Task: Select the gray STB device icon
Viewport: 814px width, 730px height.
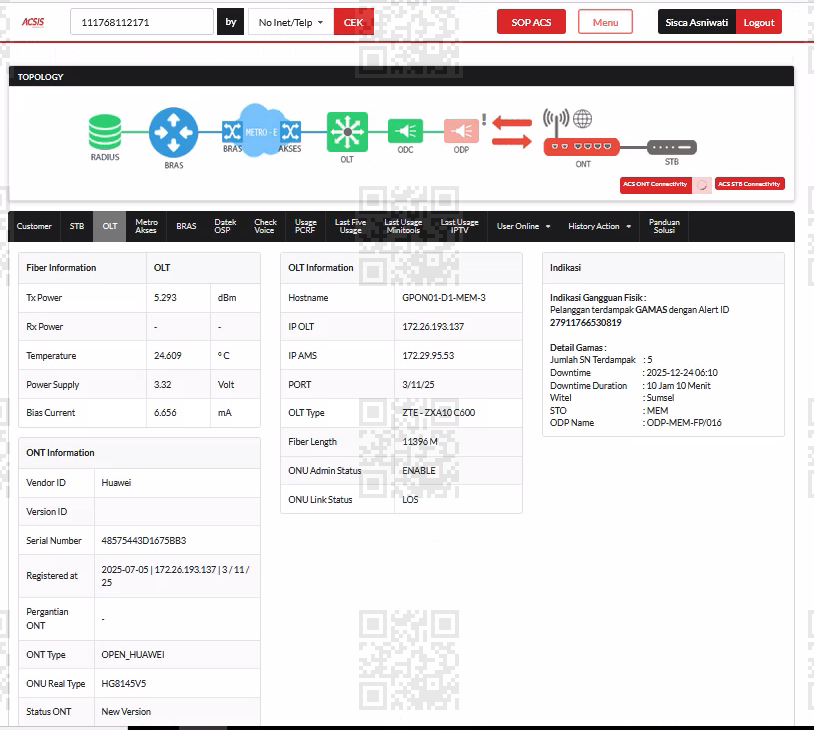Action: coord(672,147)
